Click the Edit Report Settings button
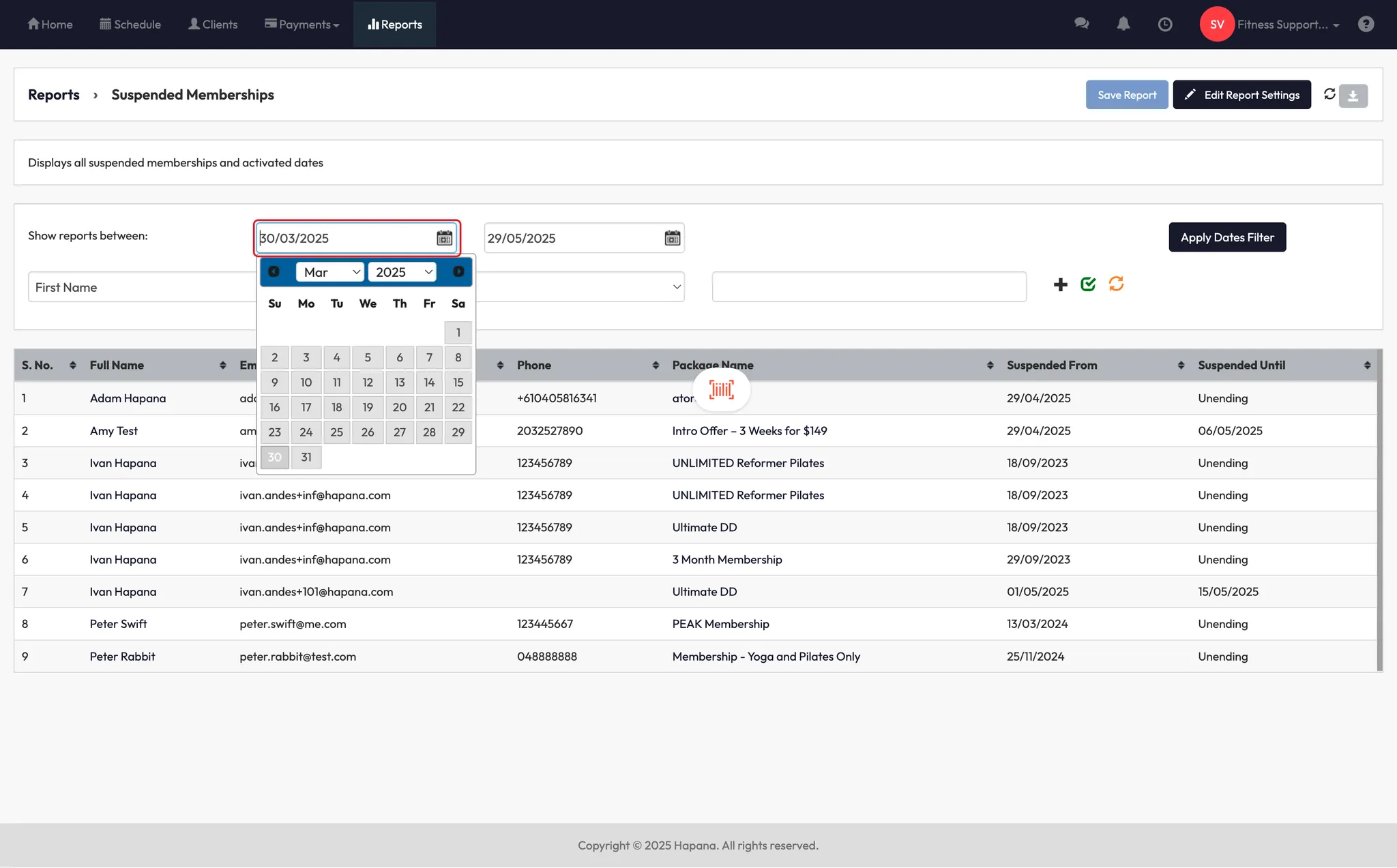This screenshot has height=868, width=1397. pyautogui.click(x=1241, y=95)
